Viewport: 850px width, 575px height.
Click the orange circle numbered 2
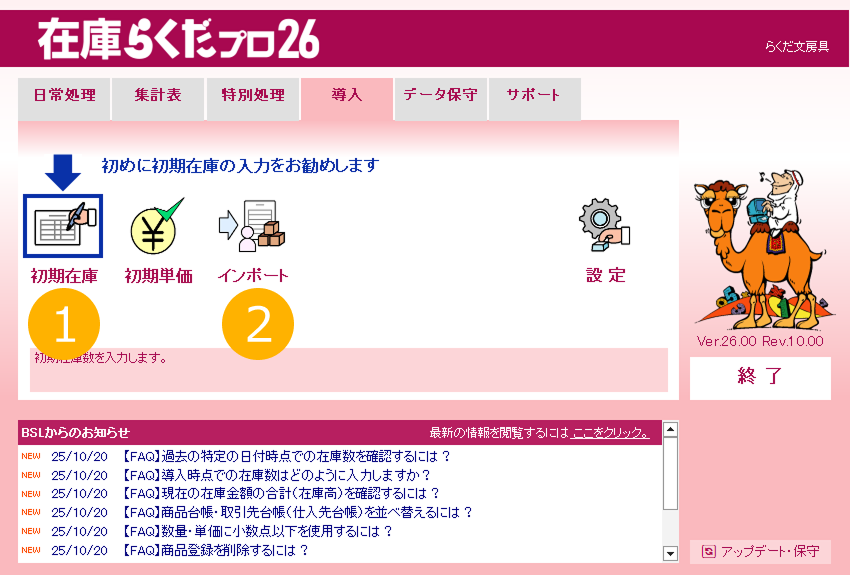[x=258, y=324]
